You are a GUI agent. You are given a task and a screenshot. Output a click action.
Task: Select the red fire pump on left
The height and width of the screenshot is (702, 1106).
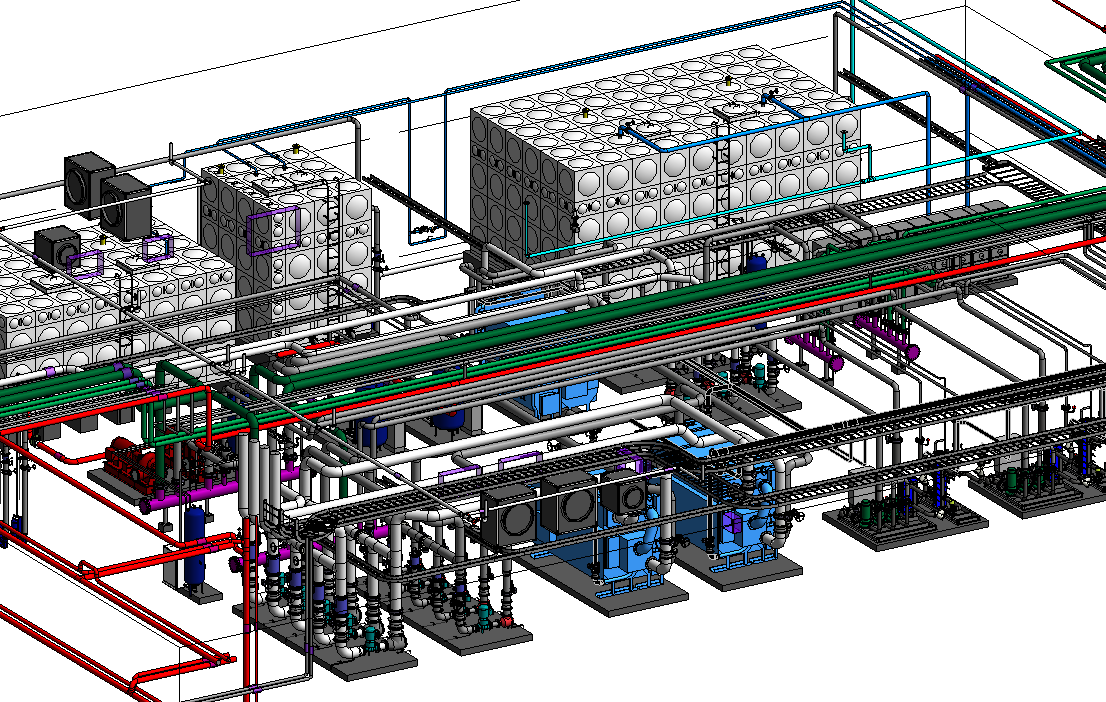(135, 464)
